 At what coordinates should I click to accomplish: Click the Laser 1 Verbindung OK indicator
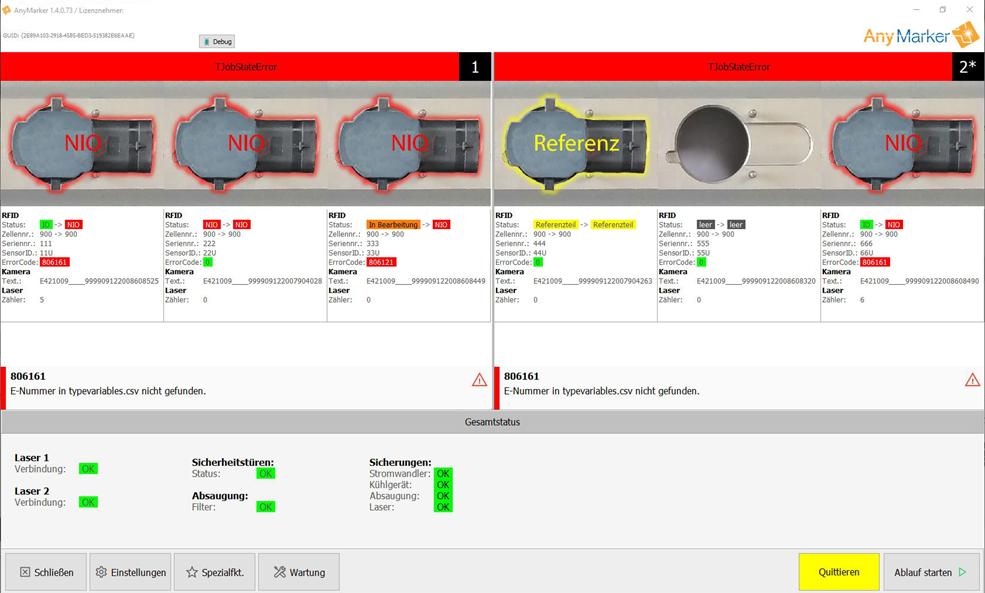tap(88, 469)
